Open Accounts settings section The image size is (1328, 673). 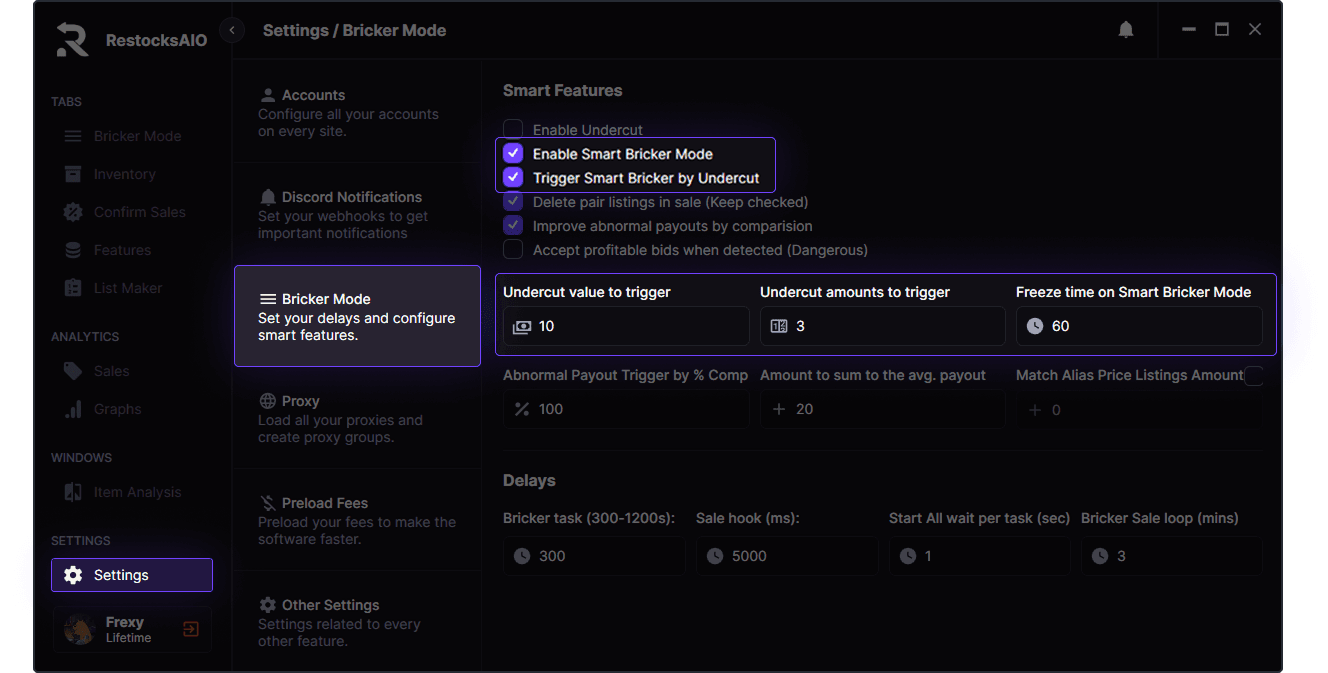(357, 113)
